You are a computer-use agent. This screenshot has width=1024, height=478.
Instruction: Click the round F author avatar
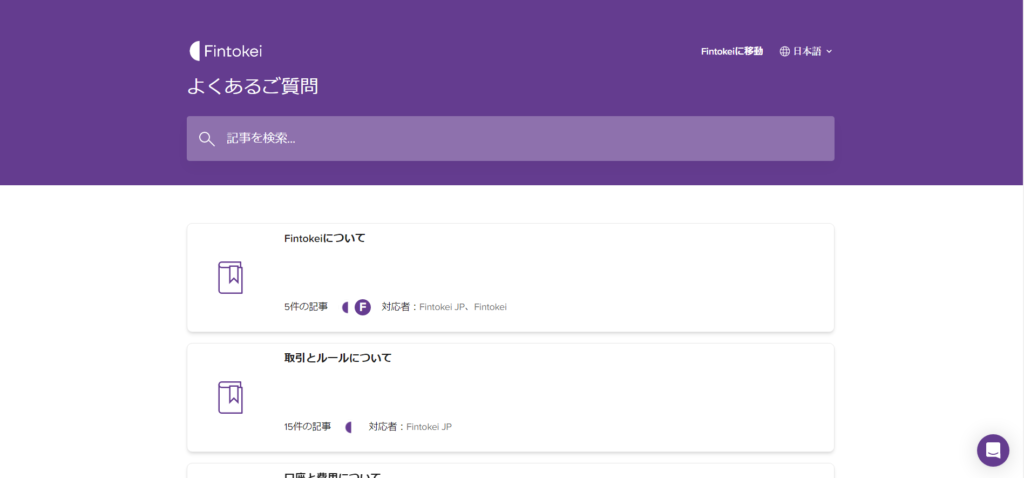point(362,307)
